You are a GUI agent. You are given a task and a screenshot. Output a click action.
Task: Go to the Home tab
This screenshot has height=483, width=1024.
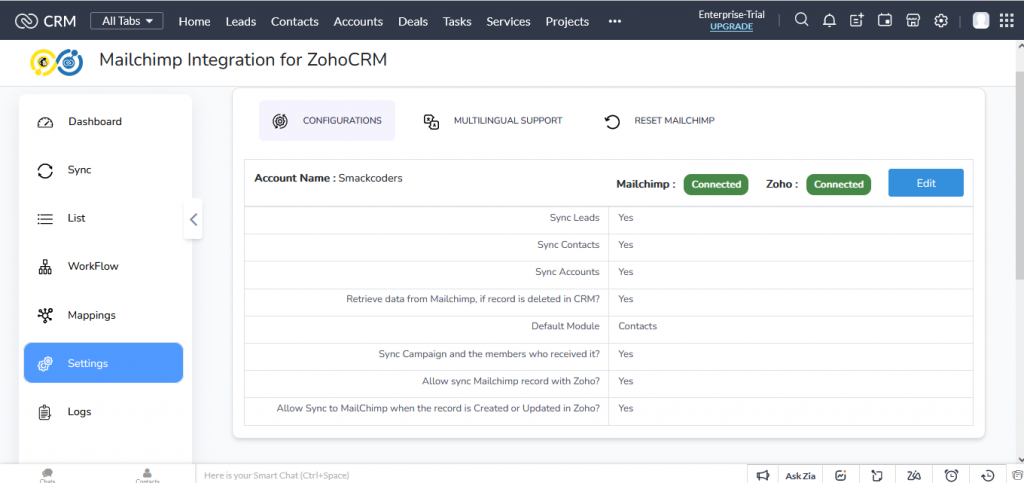(195, 22)
